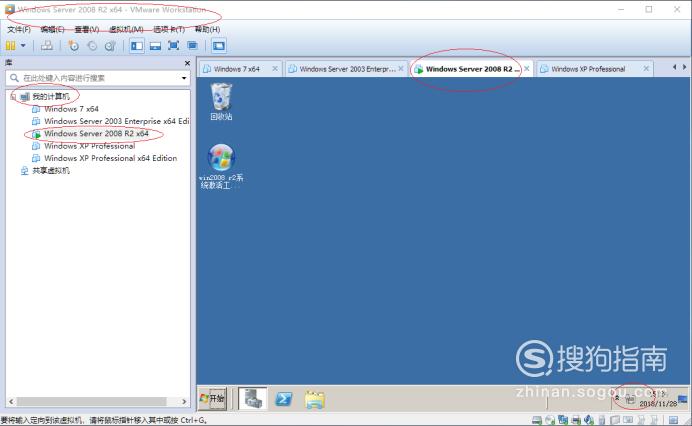The width and height of the screenshot is (692, 426).
Task: Close the Windows Server 2008 R2 tab
Action: 527,68
